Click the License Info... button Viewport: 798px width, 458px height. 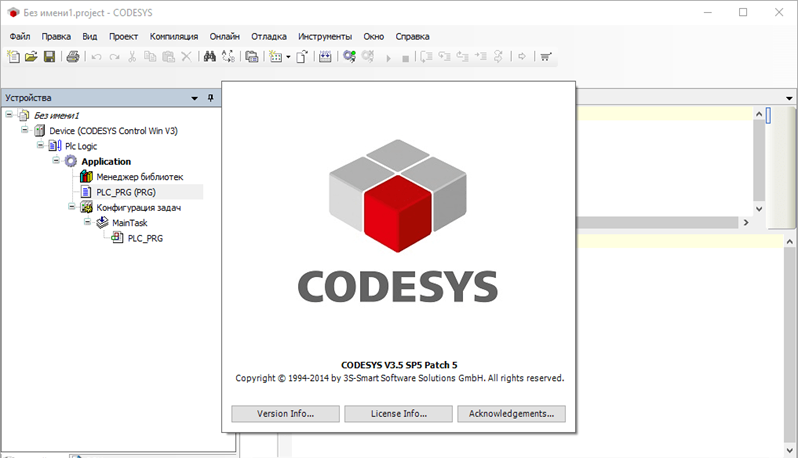[398, 414]
